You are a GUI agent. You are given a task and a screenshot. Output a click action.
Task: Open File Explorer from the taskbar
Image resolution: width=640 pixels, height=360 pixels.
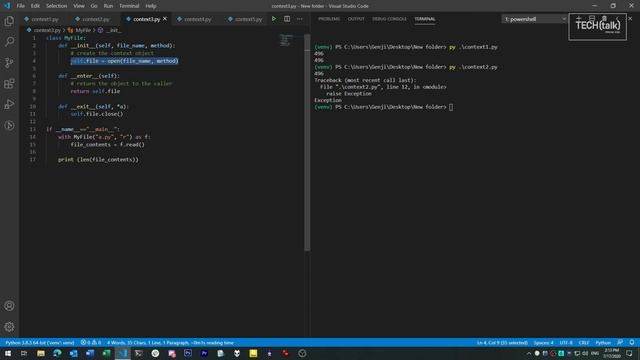(x=41, y=353)
